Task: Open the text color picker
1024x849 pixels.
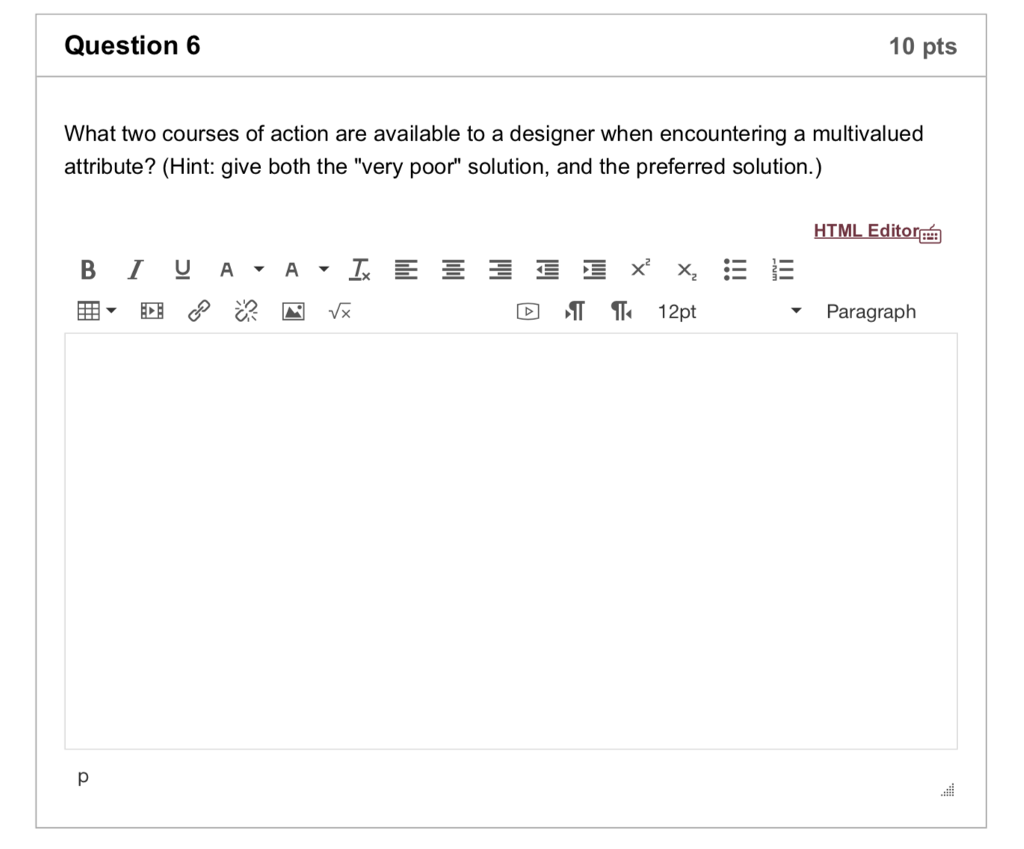Action: click(x=226, y=269)
